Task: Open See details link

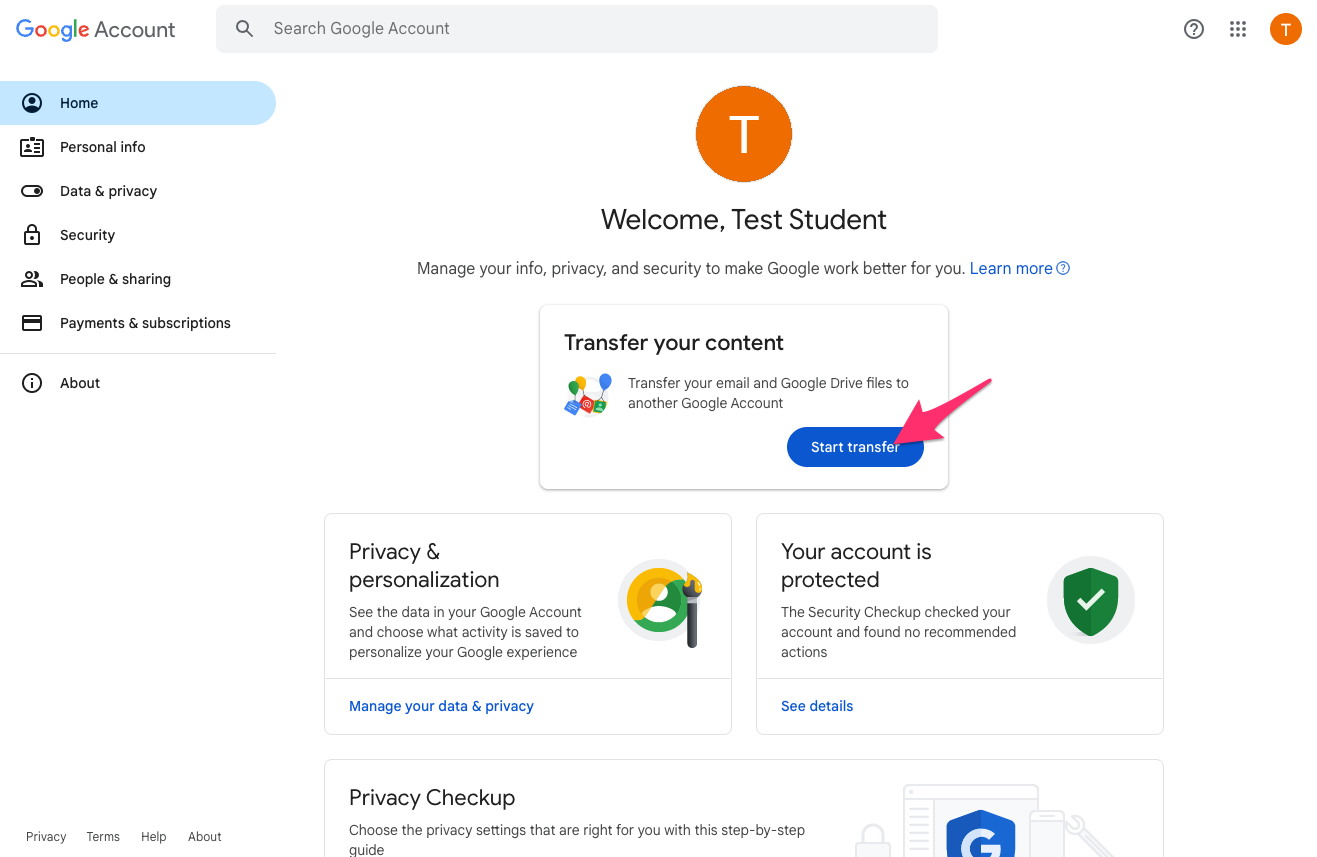Action: pos(817,706)
